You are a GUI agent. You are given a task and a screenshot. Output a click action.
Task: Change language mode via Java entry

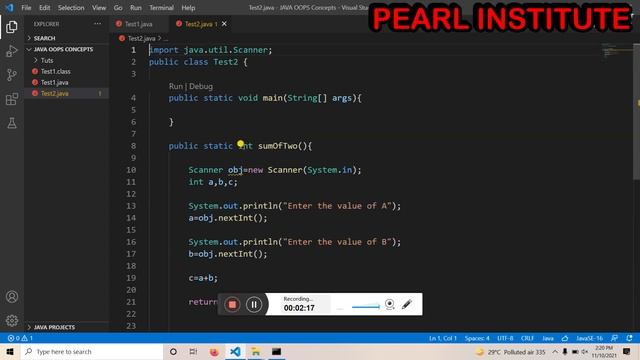click(x=548, y=338)
